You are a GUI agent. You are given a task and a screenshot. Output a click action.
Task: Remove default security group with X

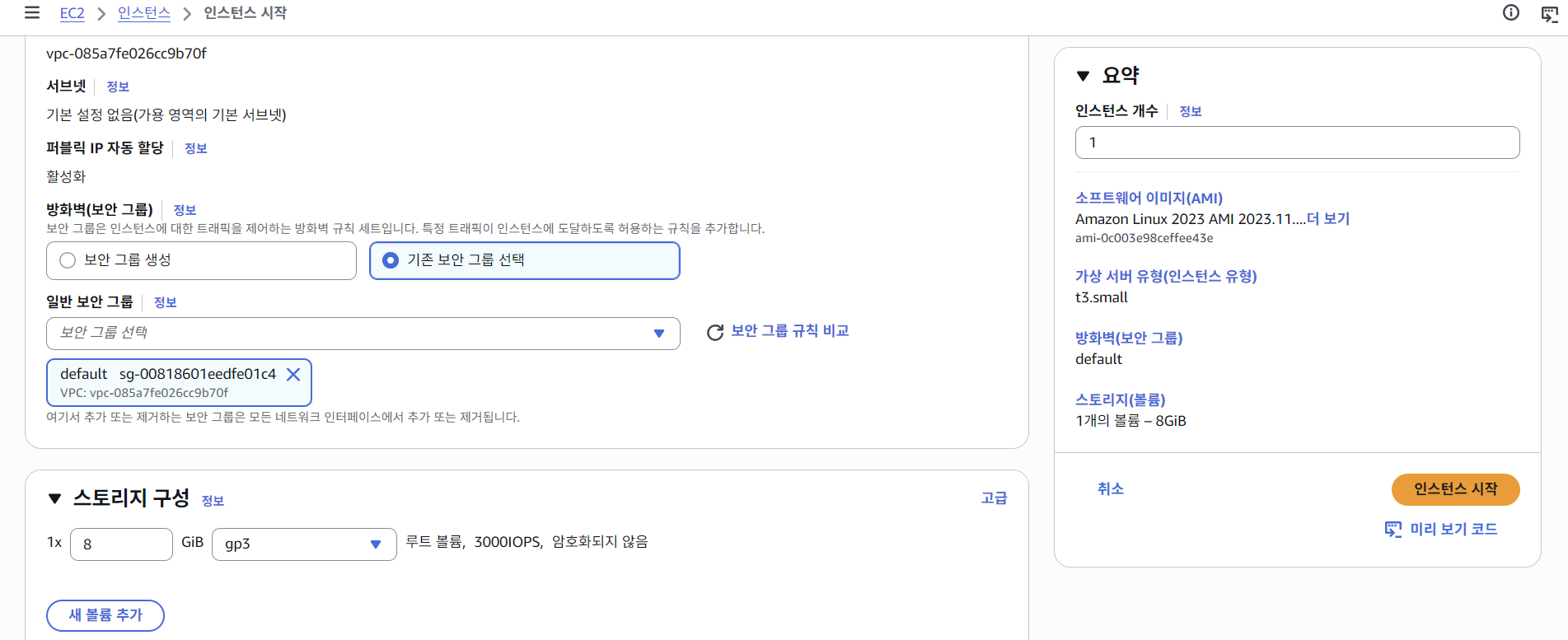pyautogui.click(x=293, y=374)
